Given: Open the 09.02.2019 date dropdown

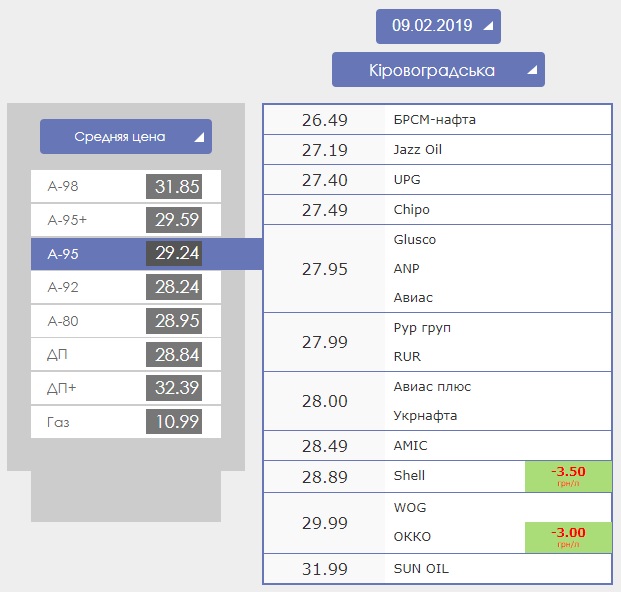Looking at the screenshot, I should [438, 26].
